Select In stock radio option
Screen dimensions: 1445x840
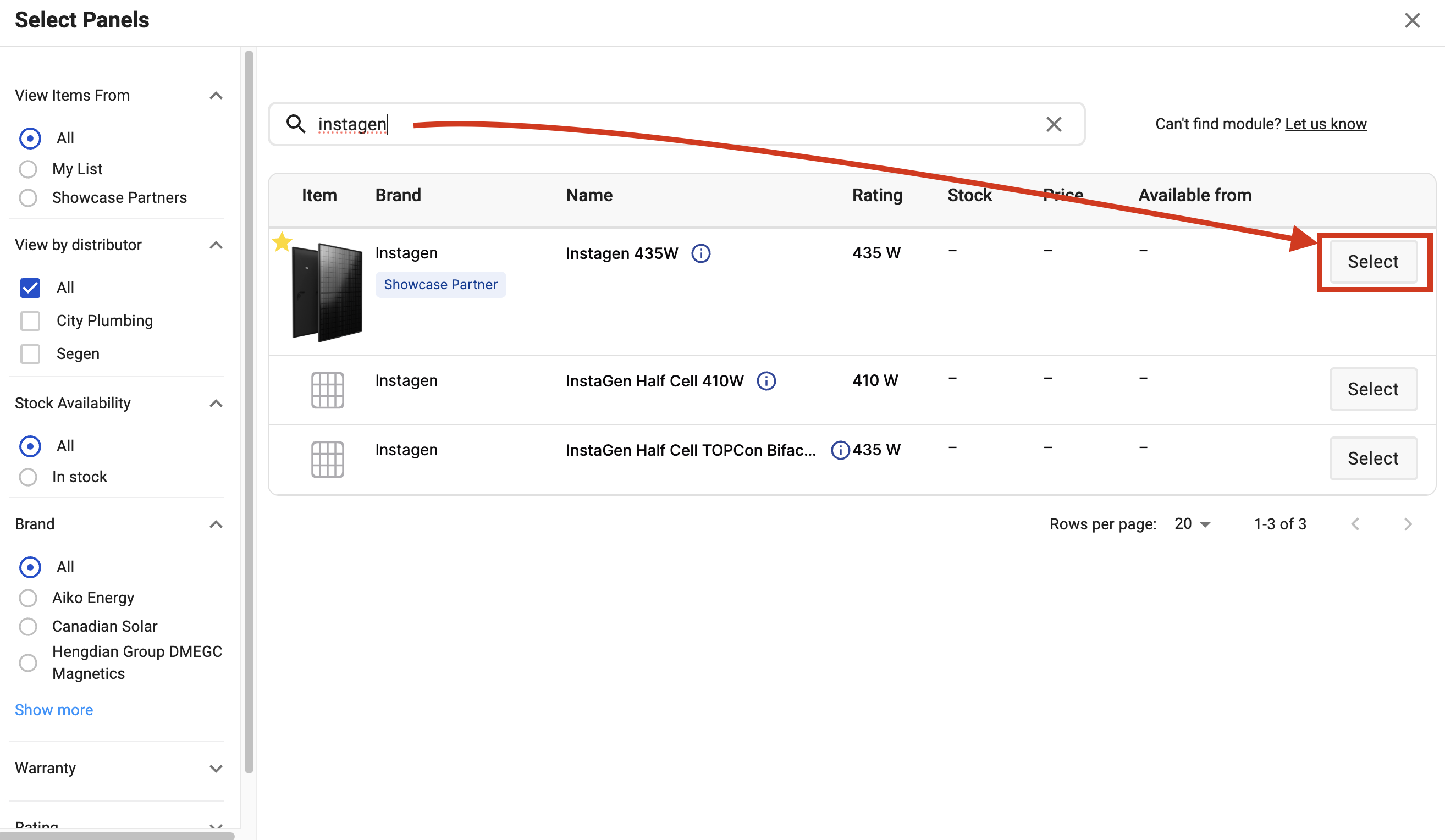tap(28, 477)
